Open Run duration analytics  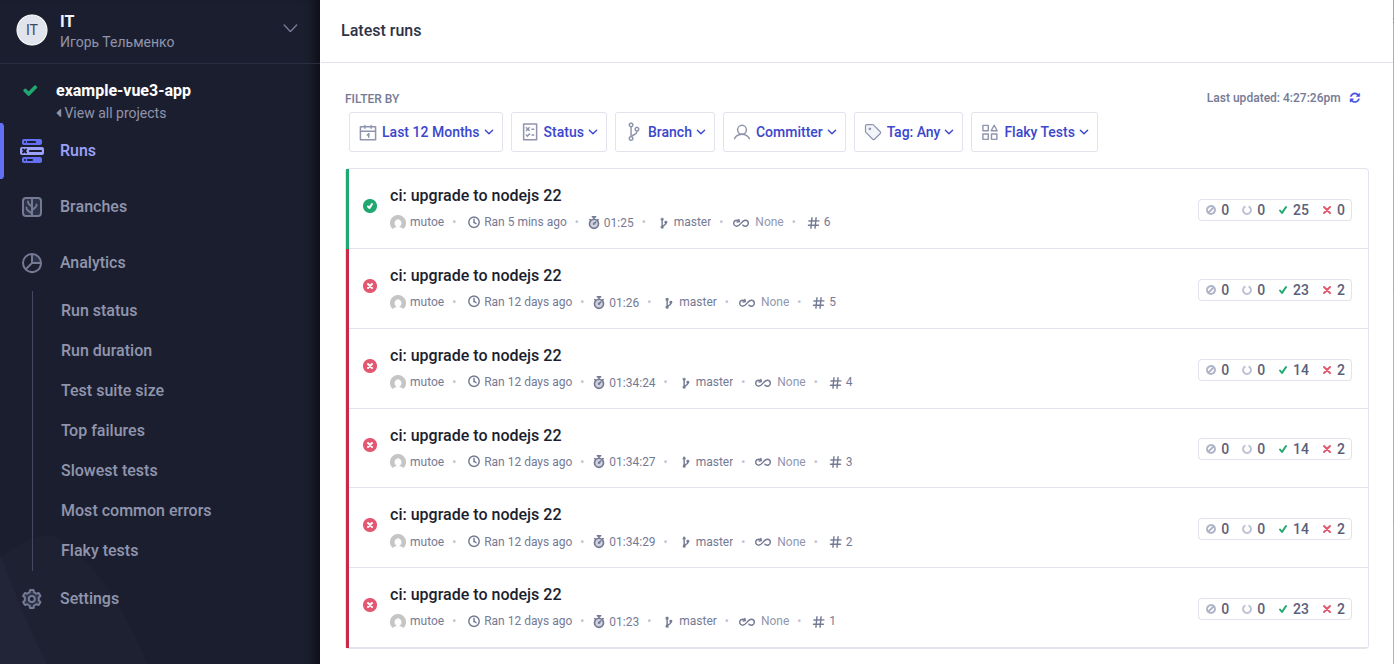(107, 351)
